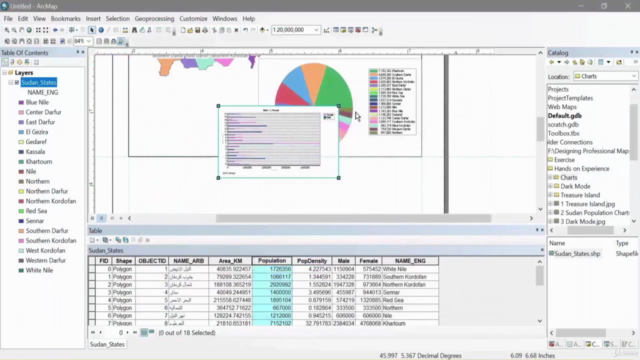
Task: Collapse the Layers data frame tree node
Action: point(4,73)
